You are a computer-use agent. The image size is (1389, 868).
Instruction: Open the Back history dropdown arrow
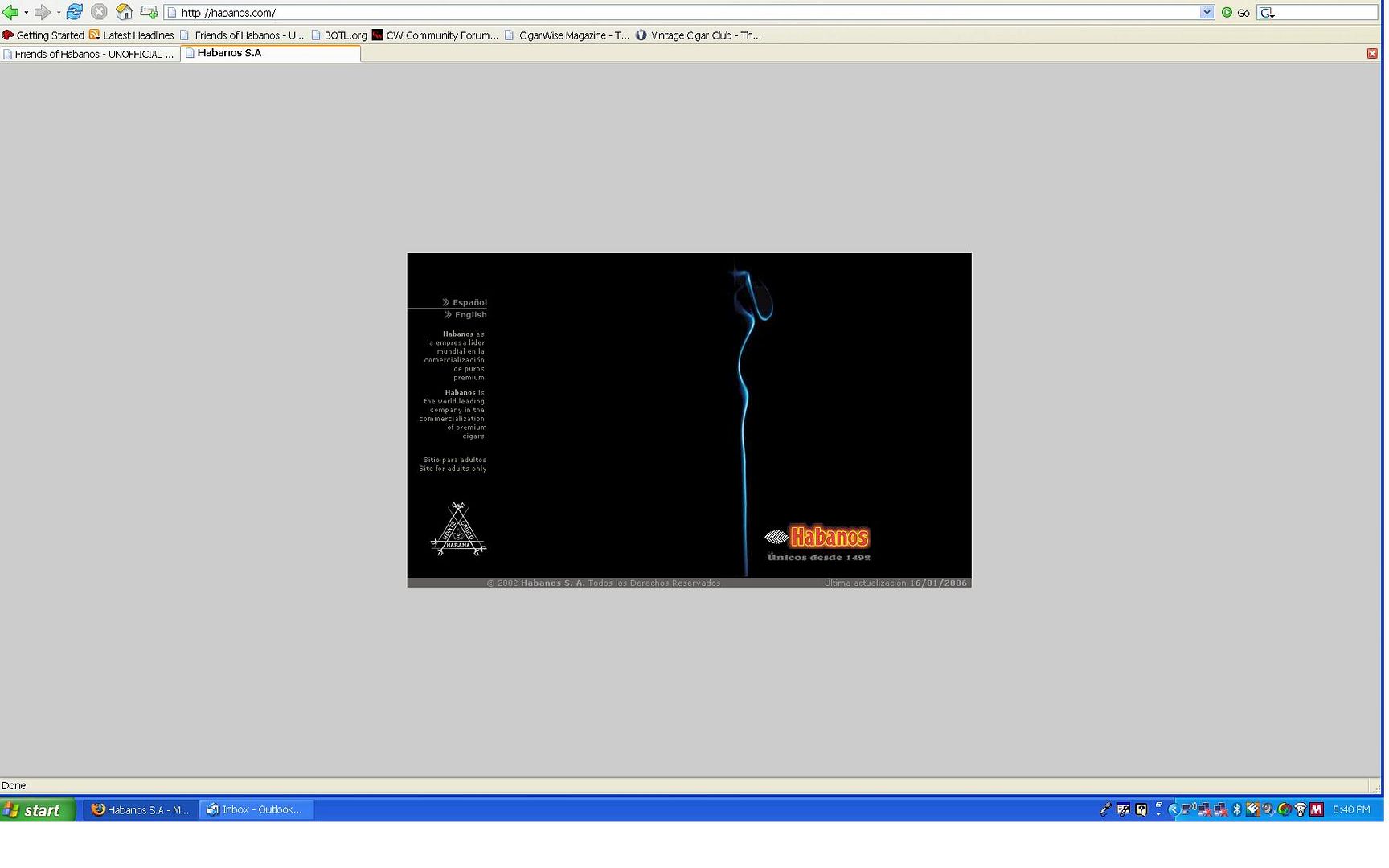point(27,13)
